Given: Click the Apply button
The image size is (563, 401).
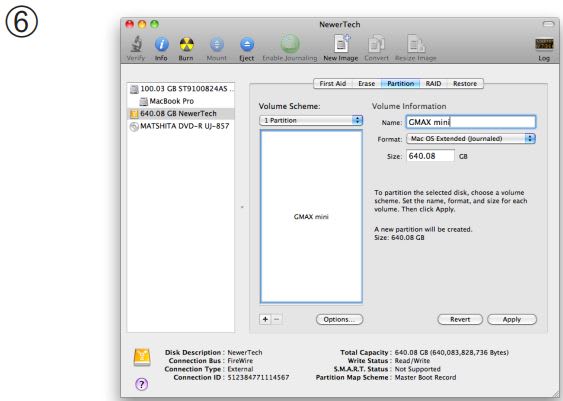Looking at the screenshot, I should pyautogui.click(x=512, y=320).
